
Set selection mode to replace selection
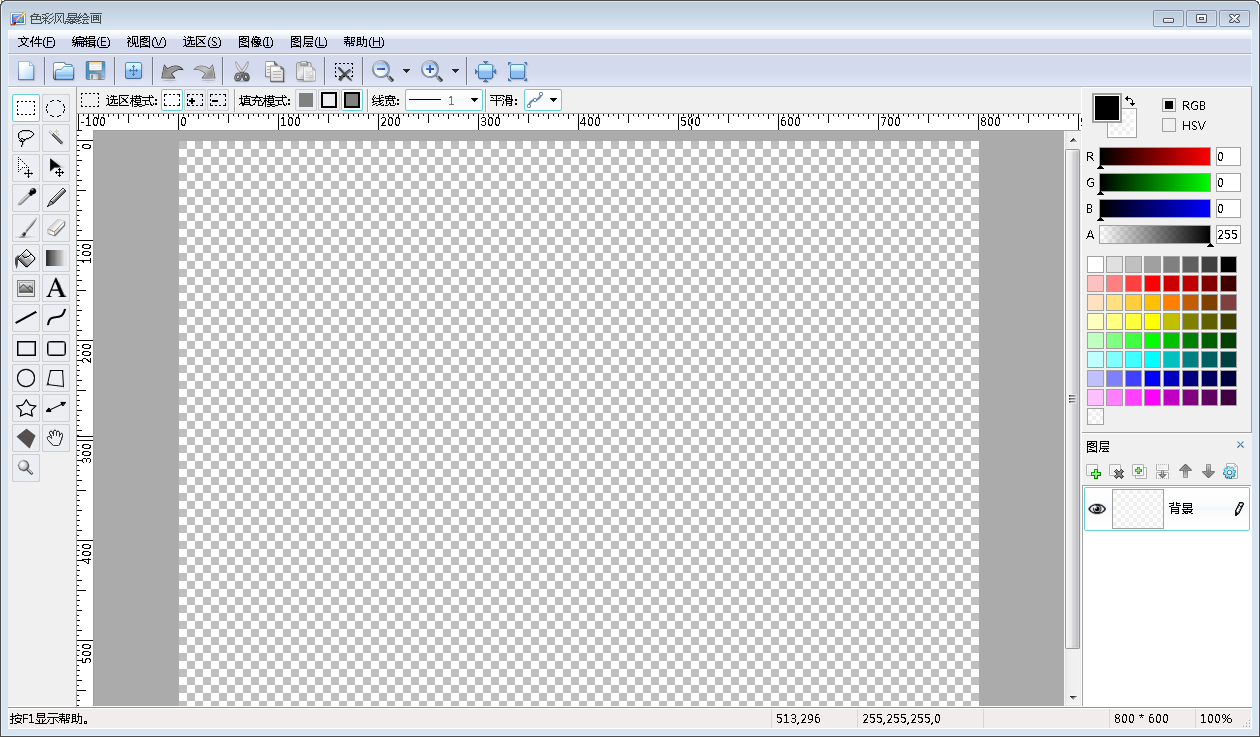pyautogui.click(x=172, y=100)
